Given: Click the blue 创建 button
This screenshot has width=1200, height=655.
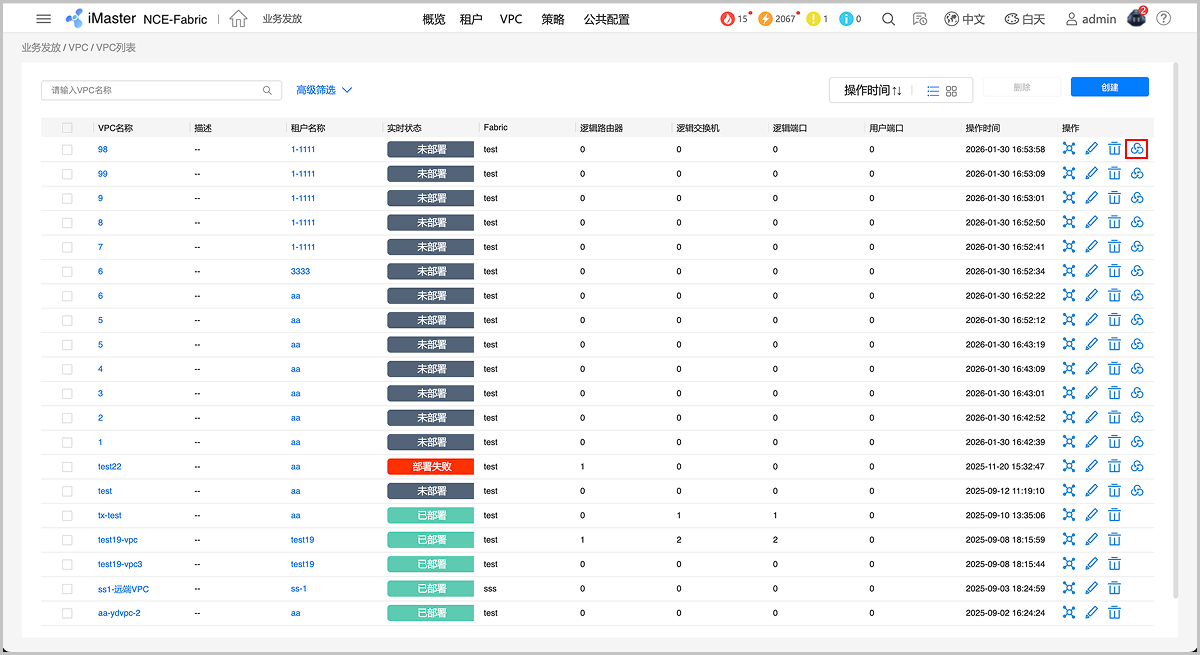Looking at the screenshot, I should [x=1109, y=87].
